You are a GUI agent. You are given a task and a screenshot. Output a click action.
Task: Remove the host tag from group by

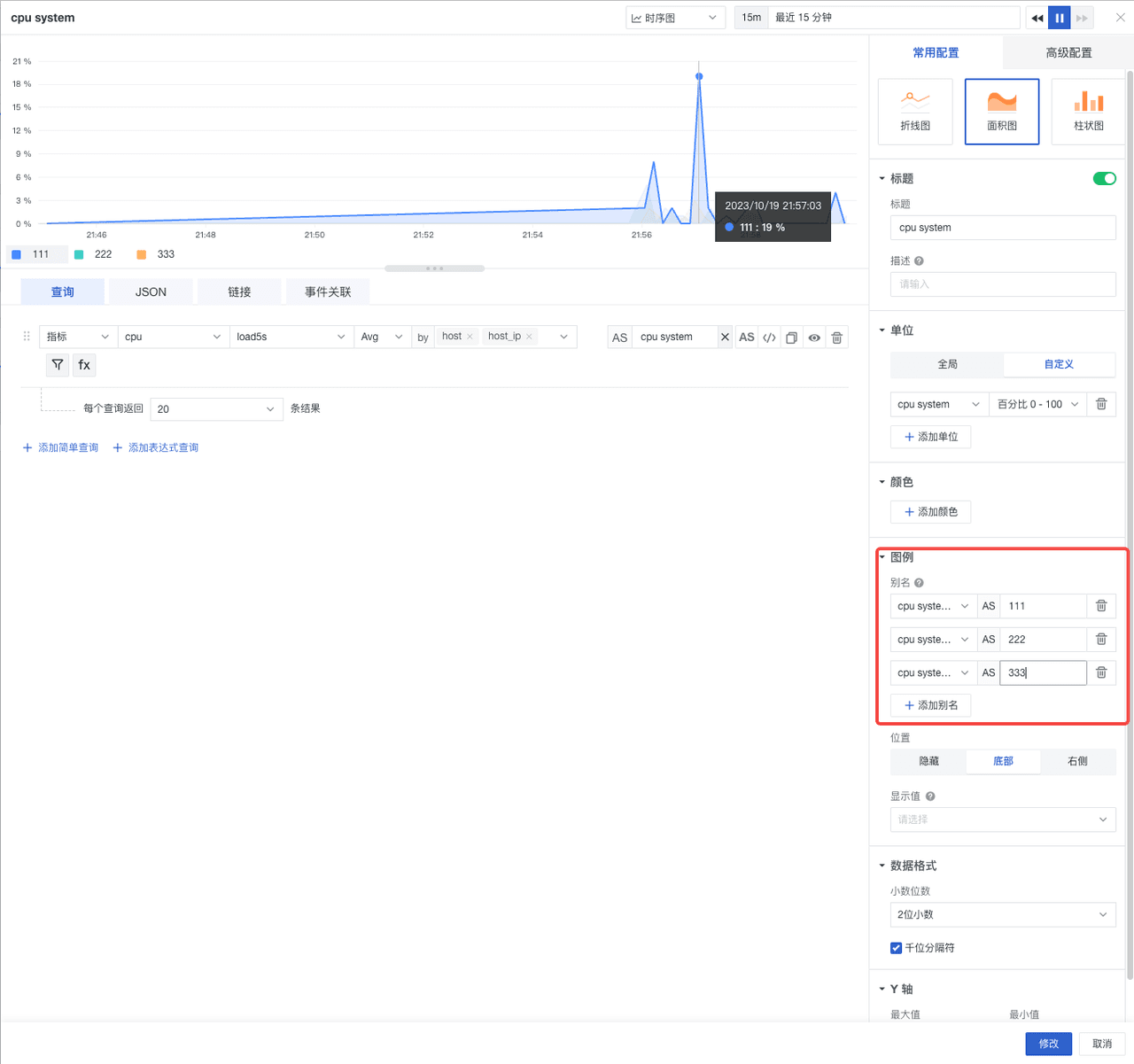pyautogui.click(x=470, y=337)
